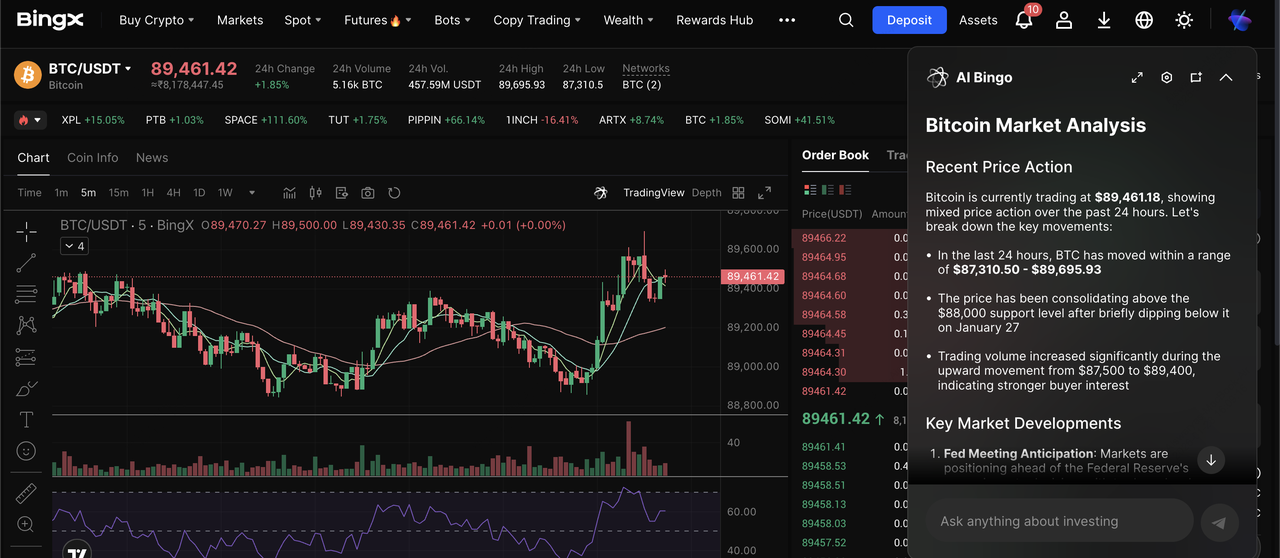Switch to the Coin Info tab
Viewport: 1280px width, 558px height.
tap(92, 158)
